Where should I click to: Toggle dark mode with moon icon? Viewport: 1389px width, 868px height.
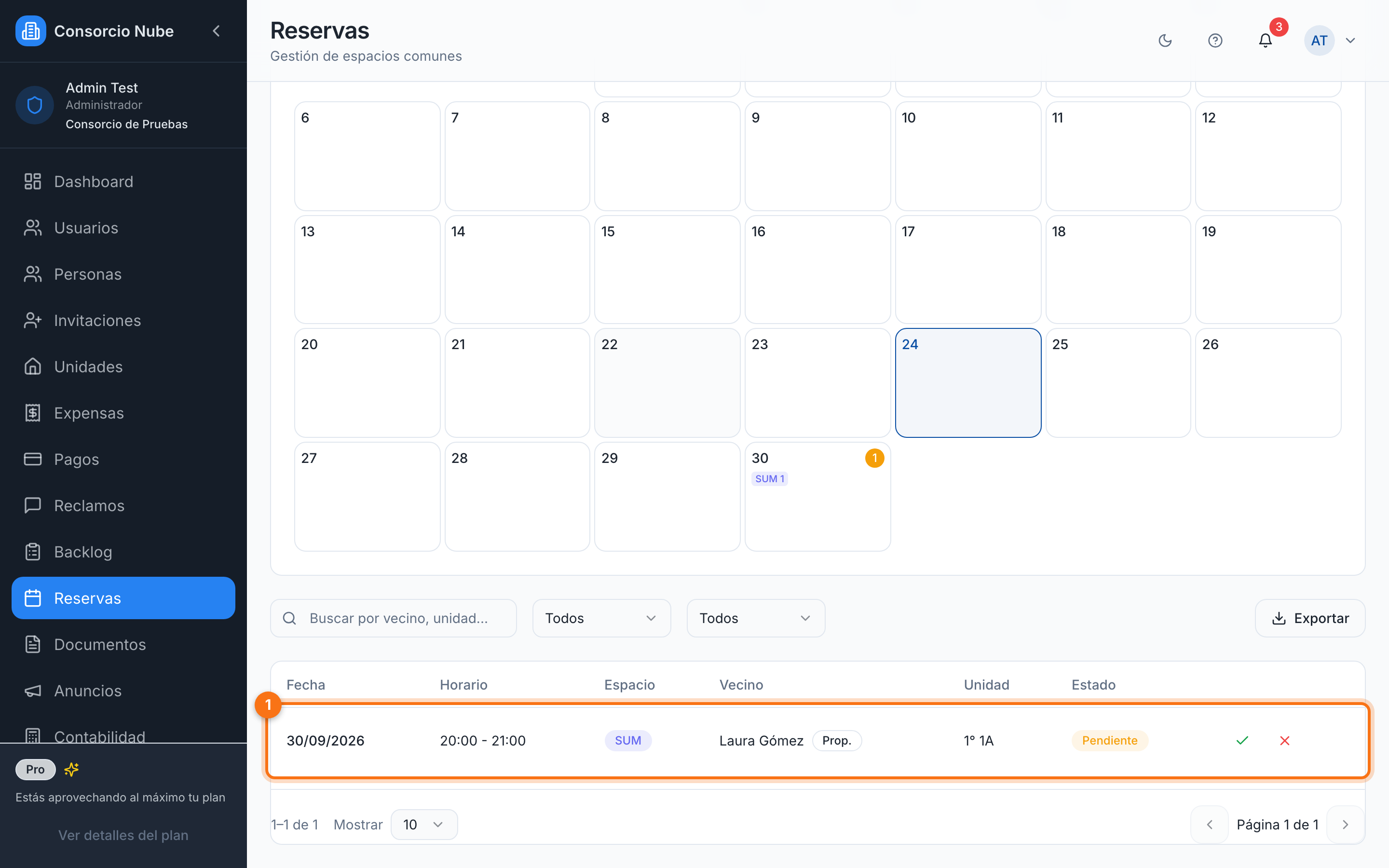click(1165, 40)
